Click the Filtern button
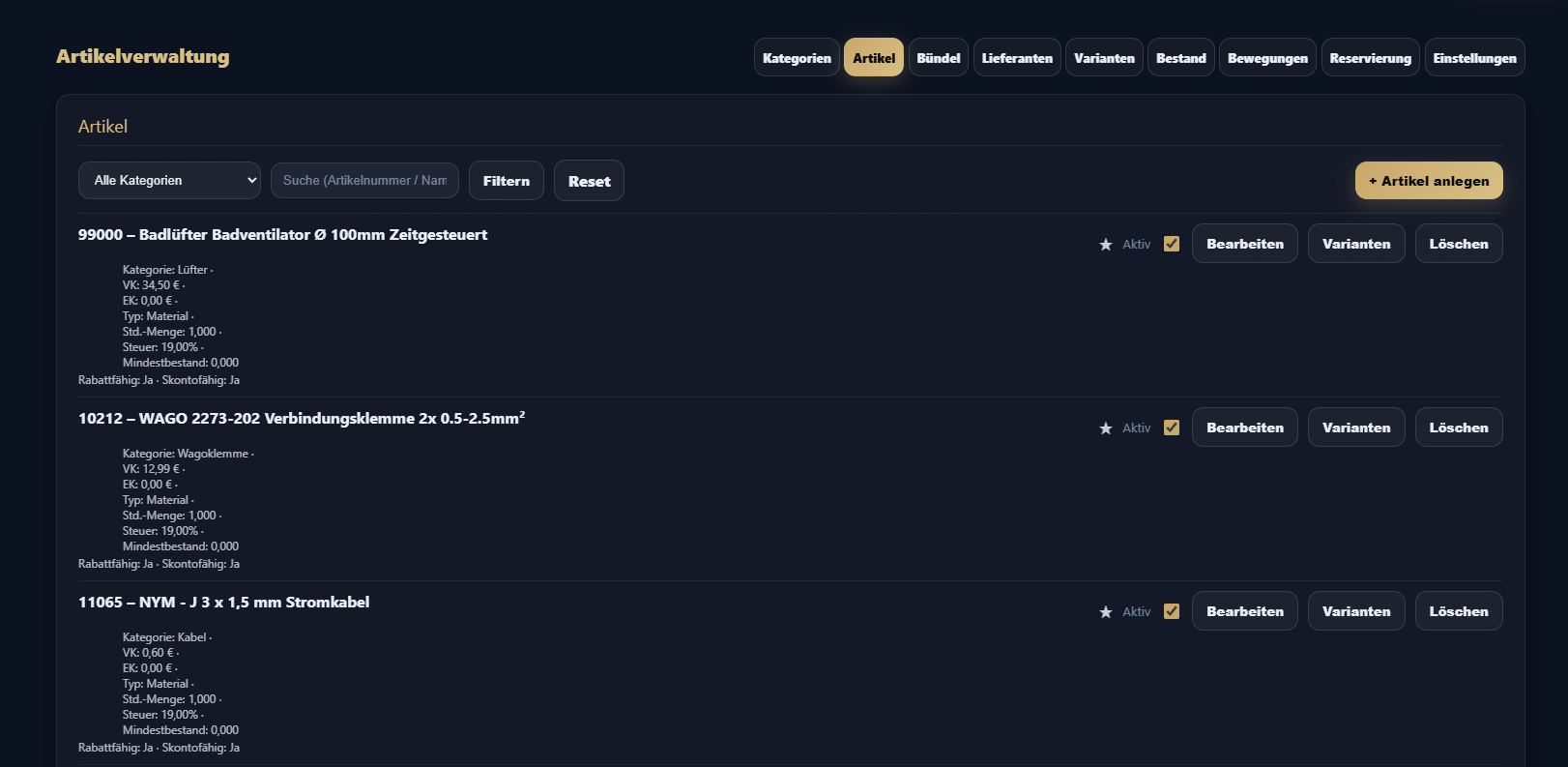The height and width of the screenshot is (767, 1568). [507, 181]
